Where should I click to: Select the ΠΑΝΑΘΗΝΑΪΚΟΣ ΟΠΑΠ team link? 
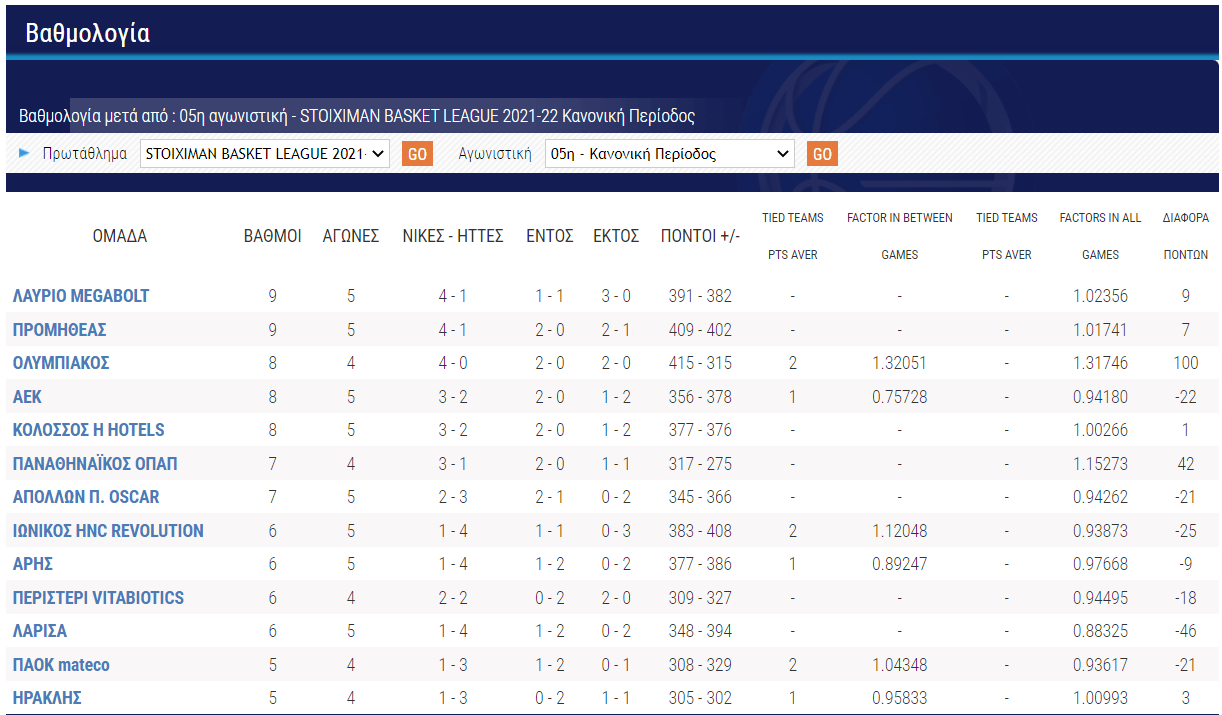coord(95,464)
